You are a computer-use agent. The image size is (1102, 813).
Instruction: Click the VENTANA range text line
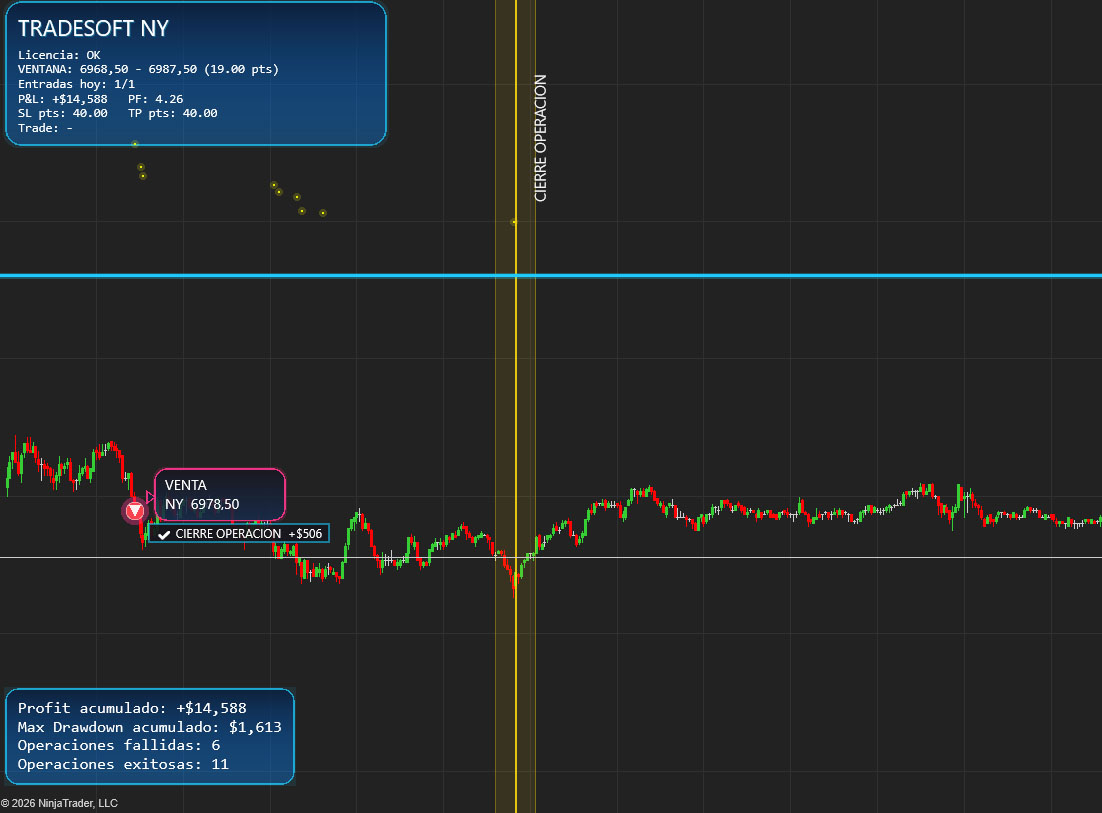tap(148, 69)
